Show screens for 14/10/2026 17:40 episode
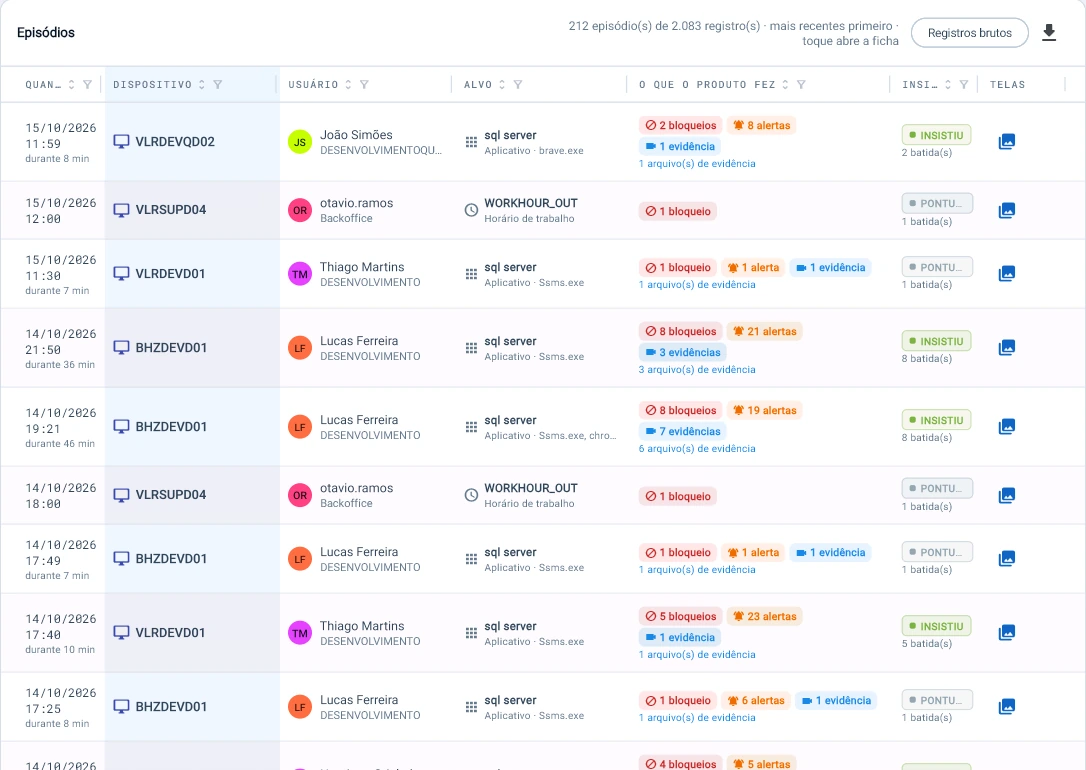1086x770 pixels. [1006, 632]
